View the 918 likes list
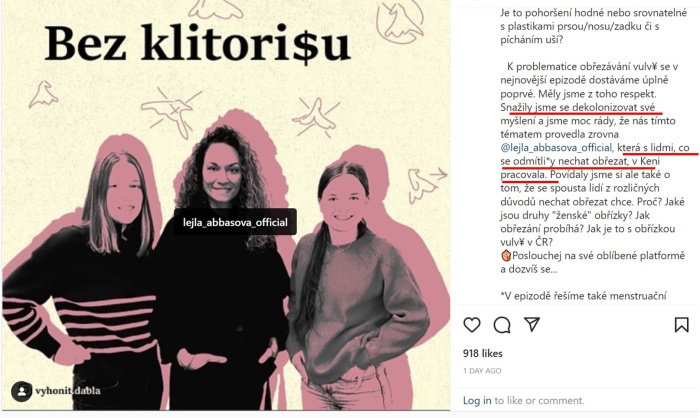 tap(483, 353)
